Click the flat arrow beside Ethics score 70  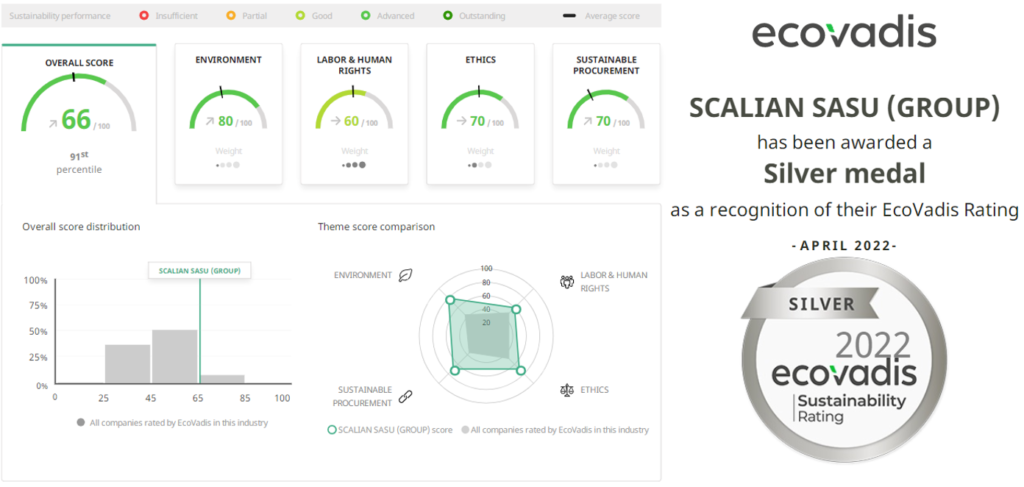coord(461,121)
